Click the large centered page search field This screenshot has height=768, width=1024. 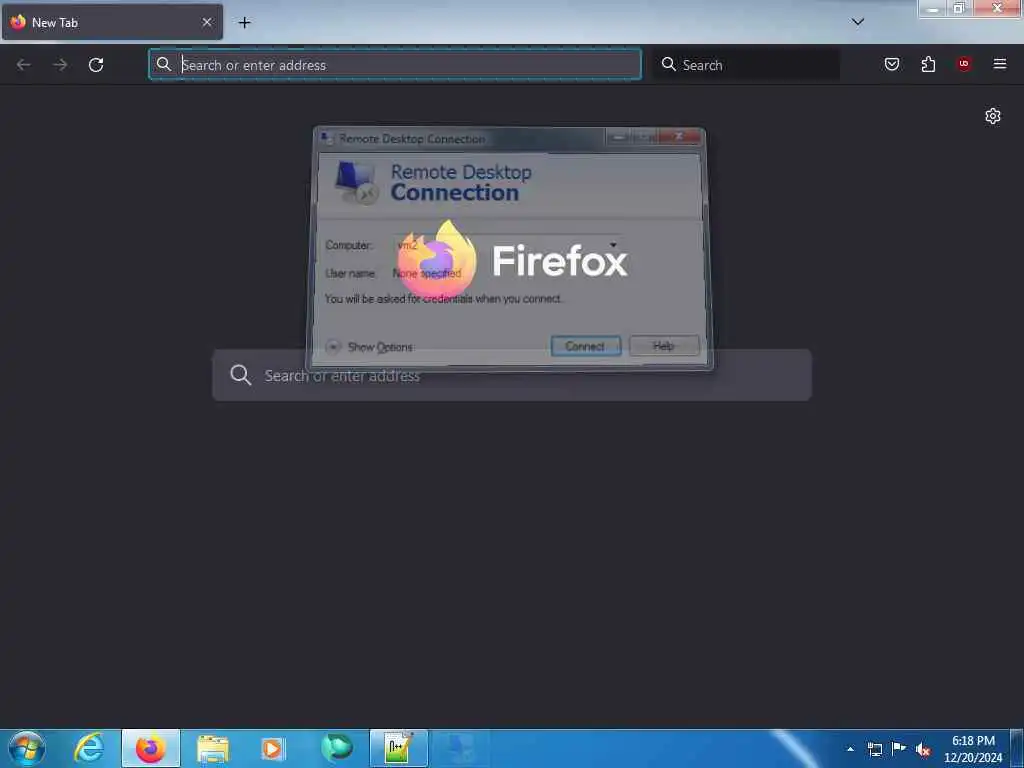pyautogui.click(x=512, y=375)
